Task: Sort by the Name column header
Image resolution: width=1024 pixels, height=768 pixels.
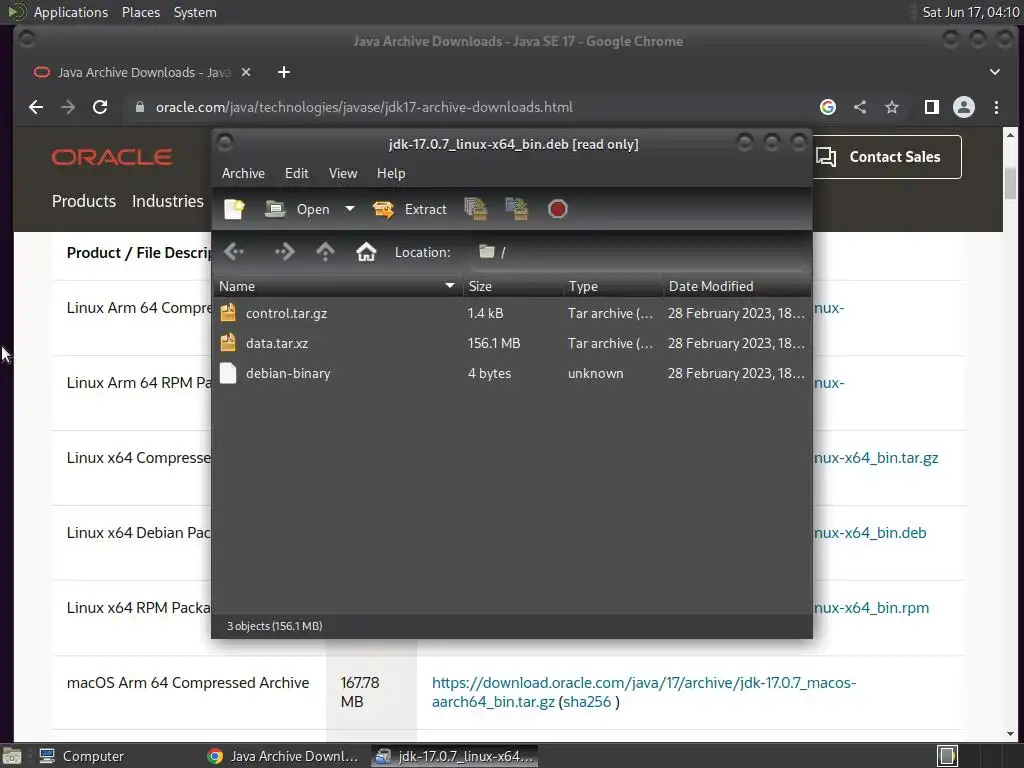Action: coord(338,287)
